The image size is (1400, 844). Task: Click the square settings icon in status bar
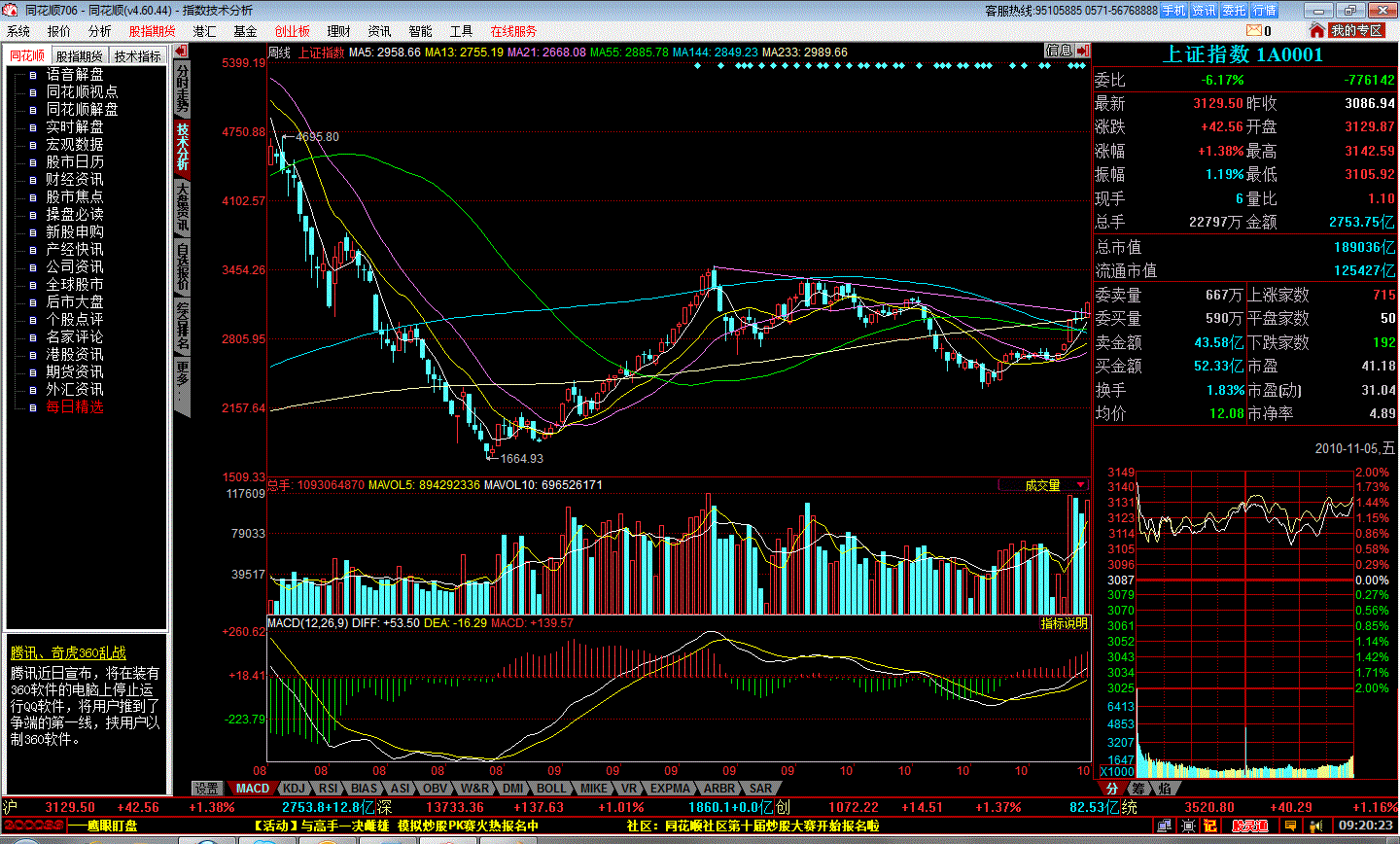pos(1188,826)
